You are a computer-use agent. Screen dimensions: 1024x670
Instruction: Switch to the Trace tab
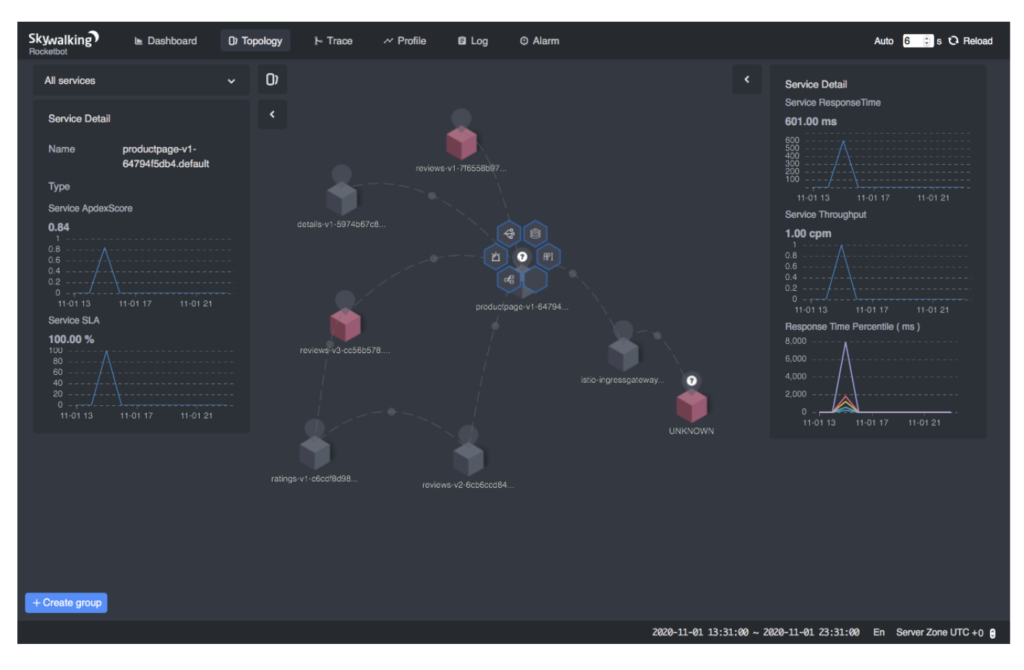coord(333,41)
